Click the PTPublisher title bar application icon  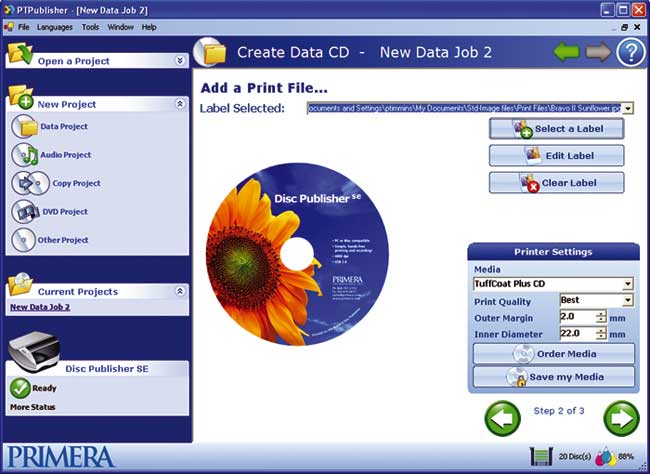[9, 10]
